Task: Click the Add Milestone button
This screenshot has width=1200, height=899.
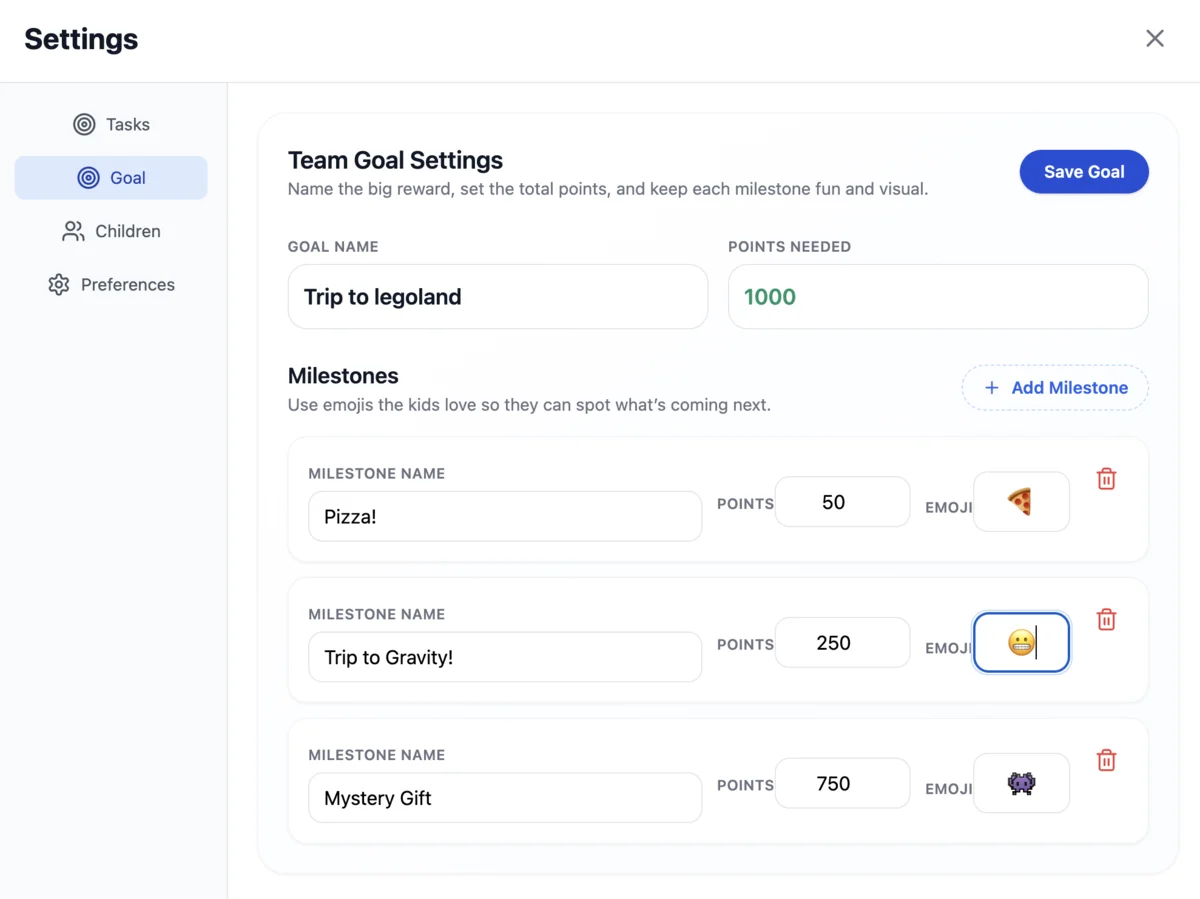Action: [x=1054, y=388]
